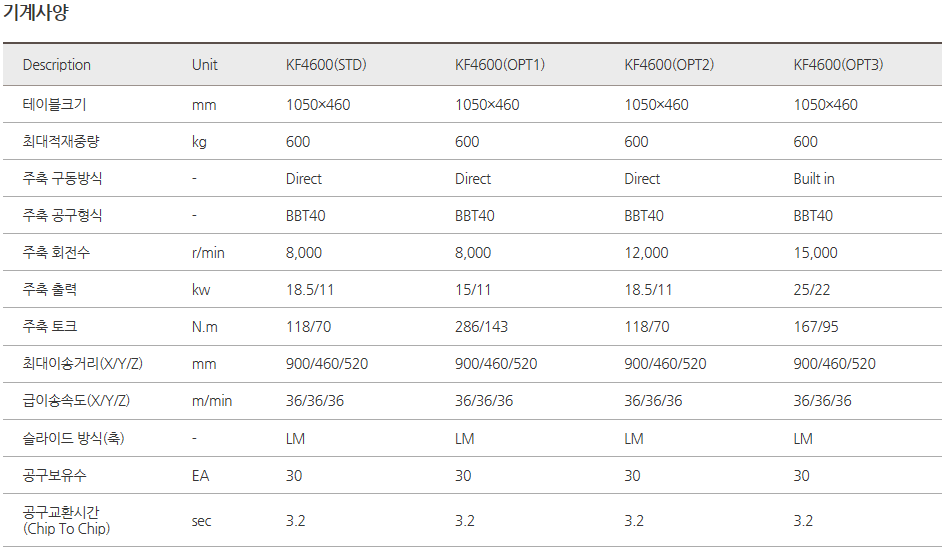Select the KF4600(STD) column header
This screenshot has height=550, width=942.
326,65
